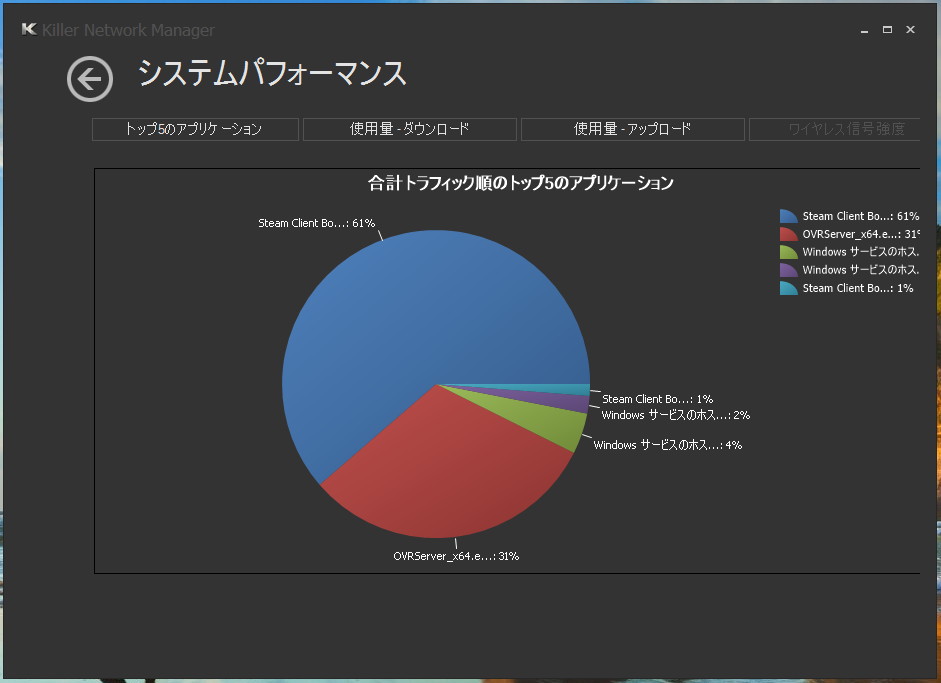Click the Killer Network Manager K logo
941x683 pixels.
[x=29, y=29]
